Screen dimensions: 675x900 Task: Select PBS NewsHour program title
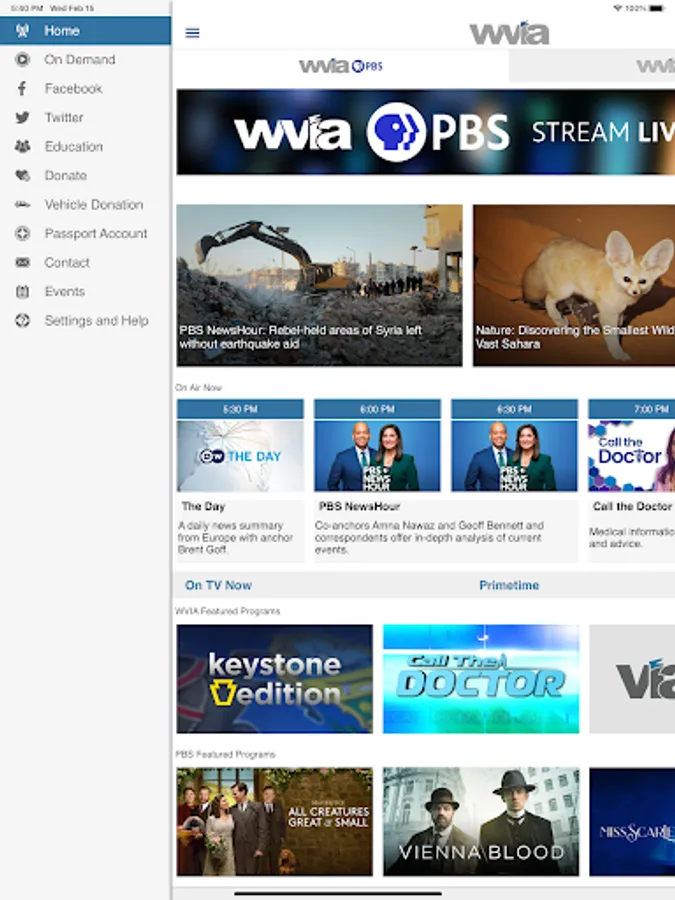(359, 506)
